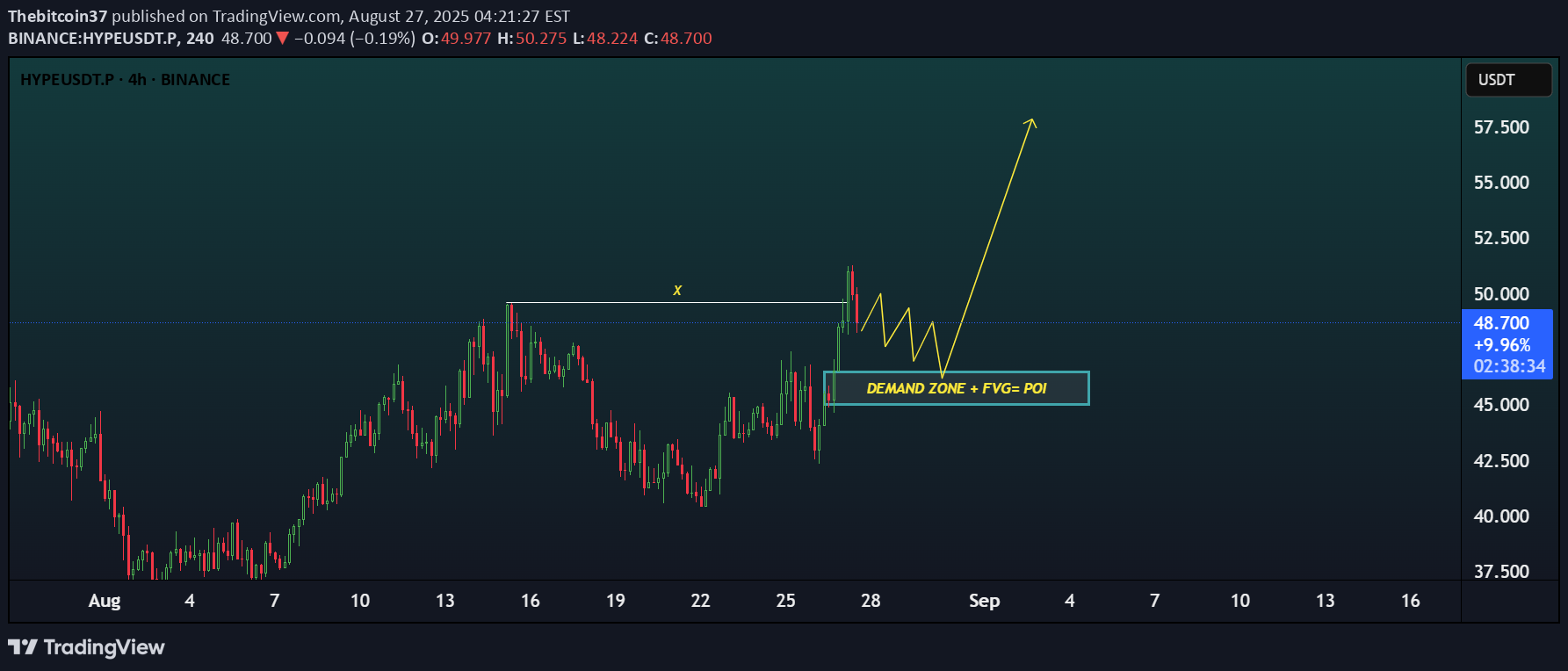The width and height of the screenshot is (1568, 671).
Task: Click the 22 date axis label
Action: 700,601
